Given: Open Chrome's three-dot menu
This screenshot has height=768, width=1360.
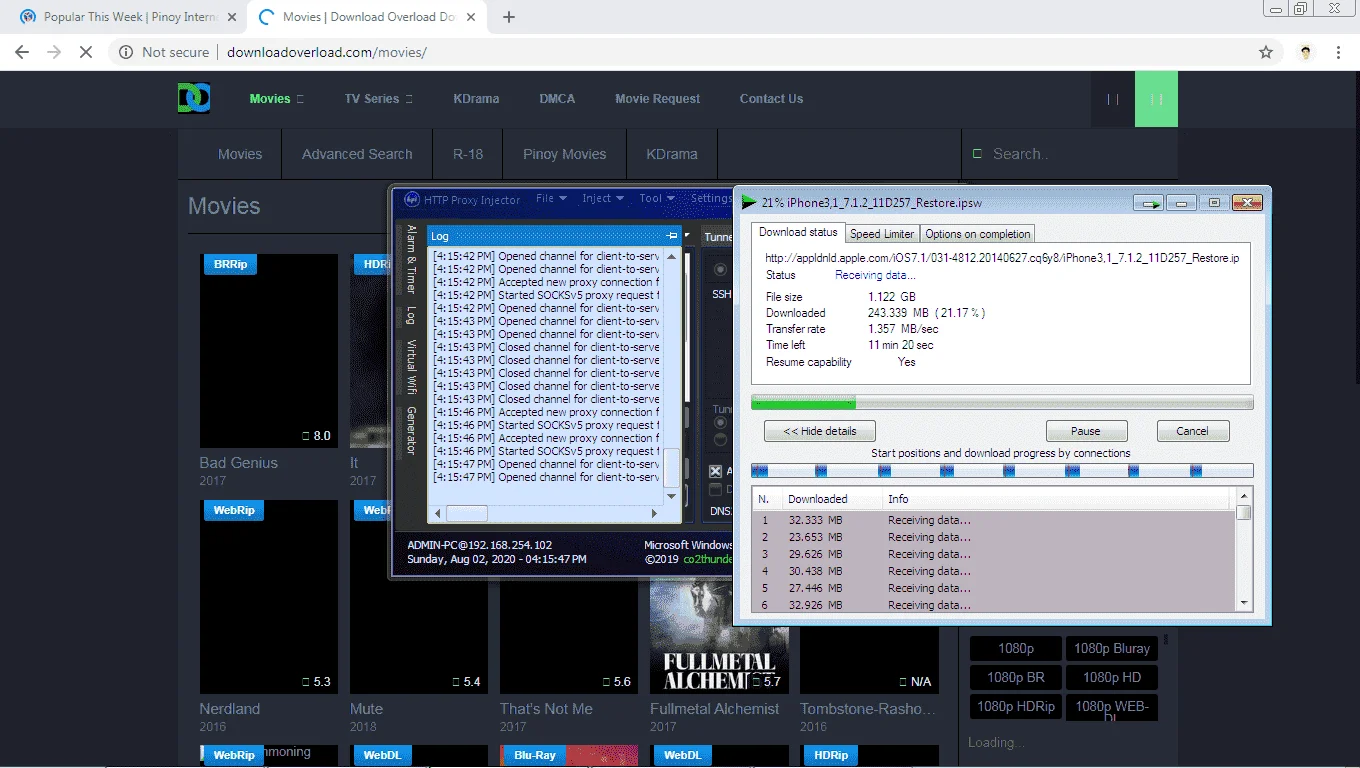Looking at the screenshot, I should (x=1338, y=52).
